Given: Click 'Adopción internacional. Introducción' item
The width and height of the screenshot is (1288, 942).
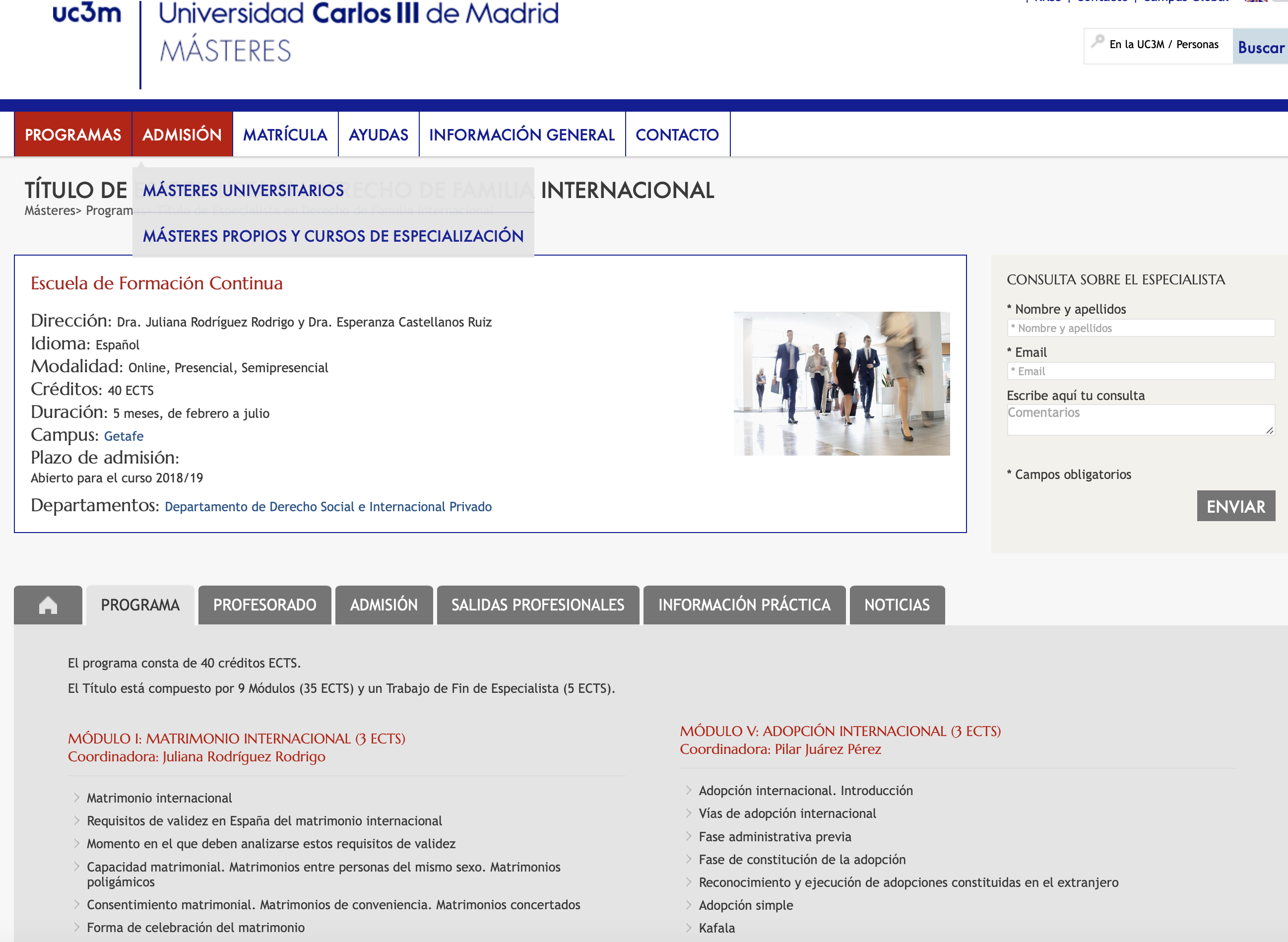Looking at the screenshot, I should (x=806, y=791).
